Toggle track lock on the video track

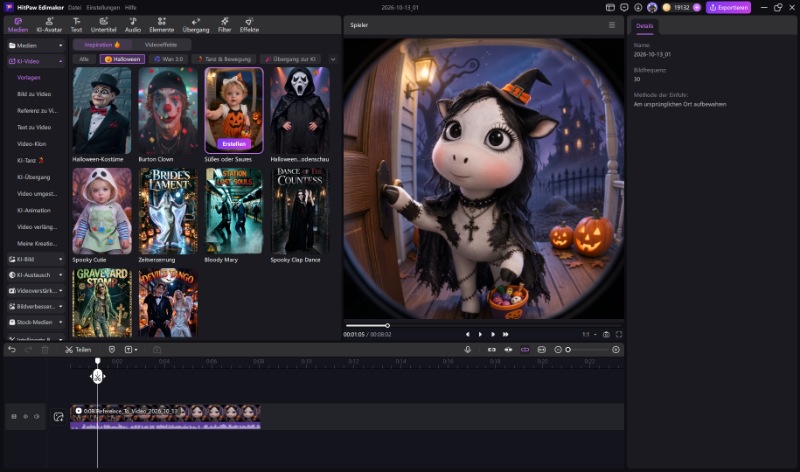pyautogui.click(x=14, y=417)
